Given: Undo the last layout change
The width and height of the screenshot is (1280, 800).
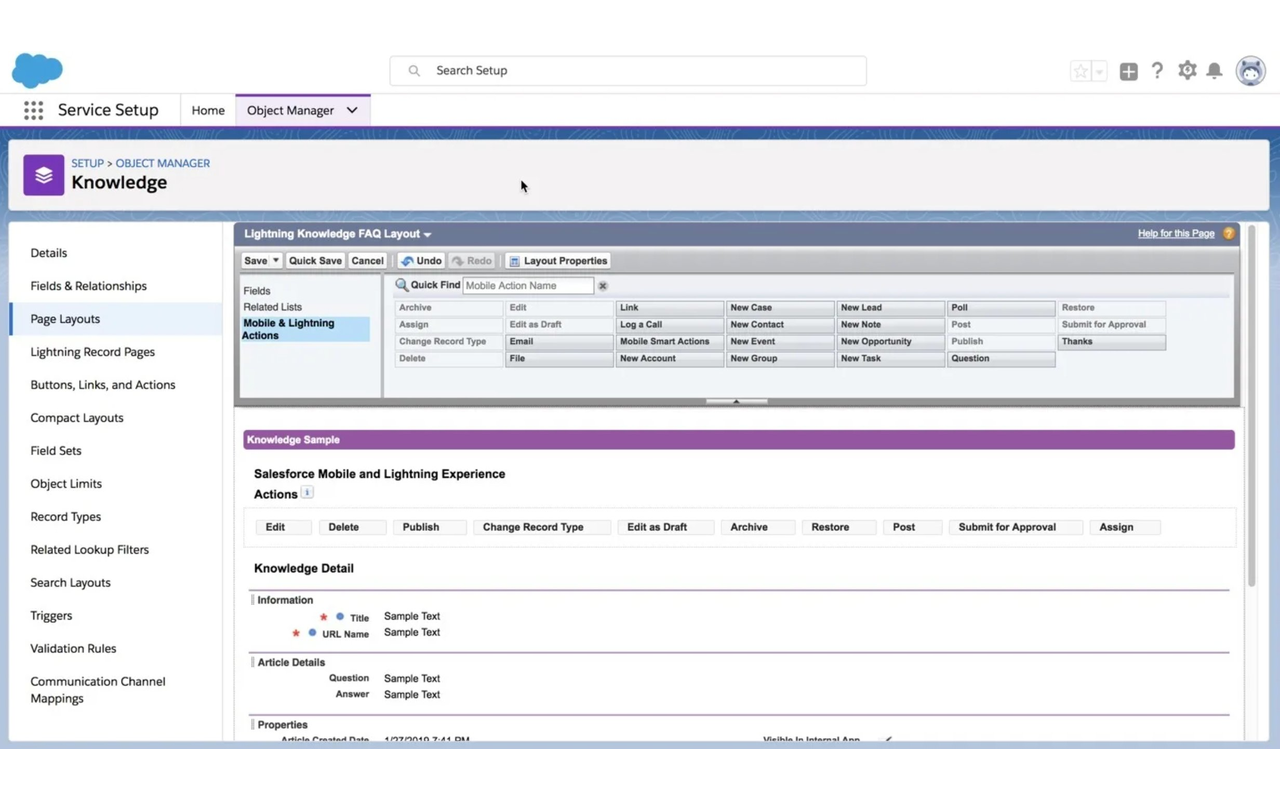Looking at the screenshot, I should (421, 261).
